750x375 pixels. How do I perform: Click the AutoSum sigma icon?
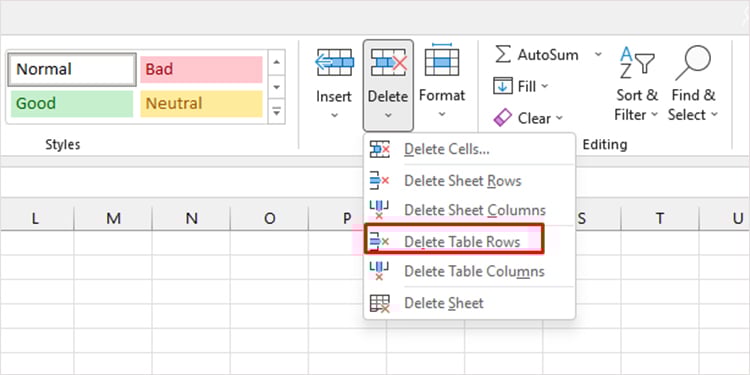click(503, 55)
